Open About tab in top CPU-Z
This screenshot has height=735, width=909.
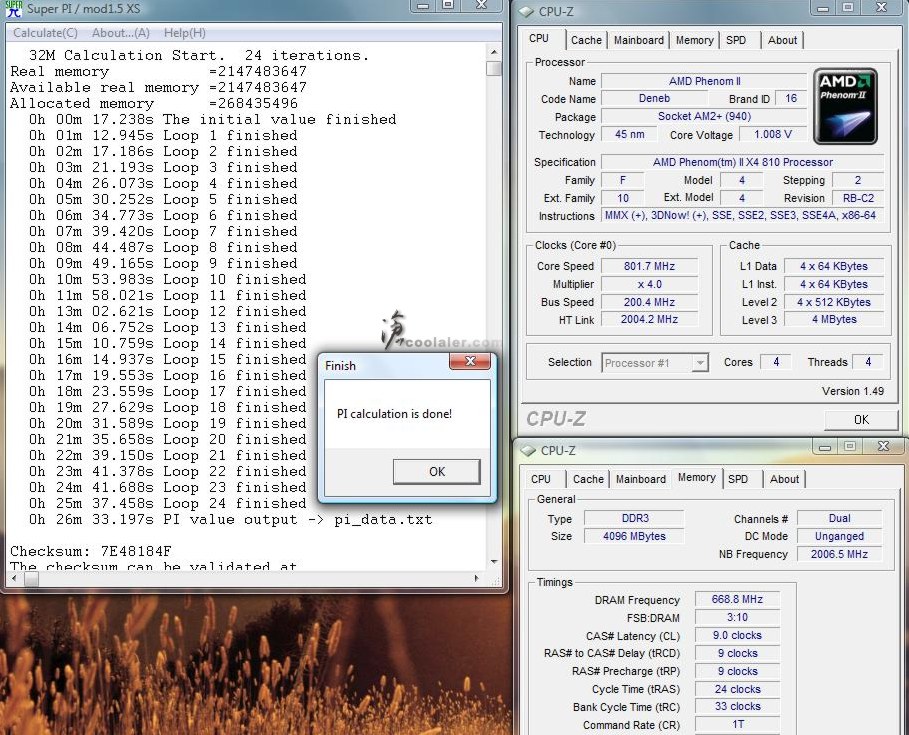point(782,40)
